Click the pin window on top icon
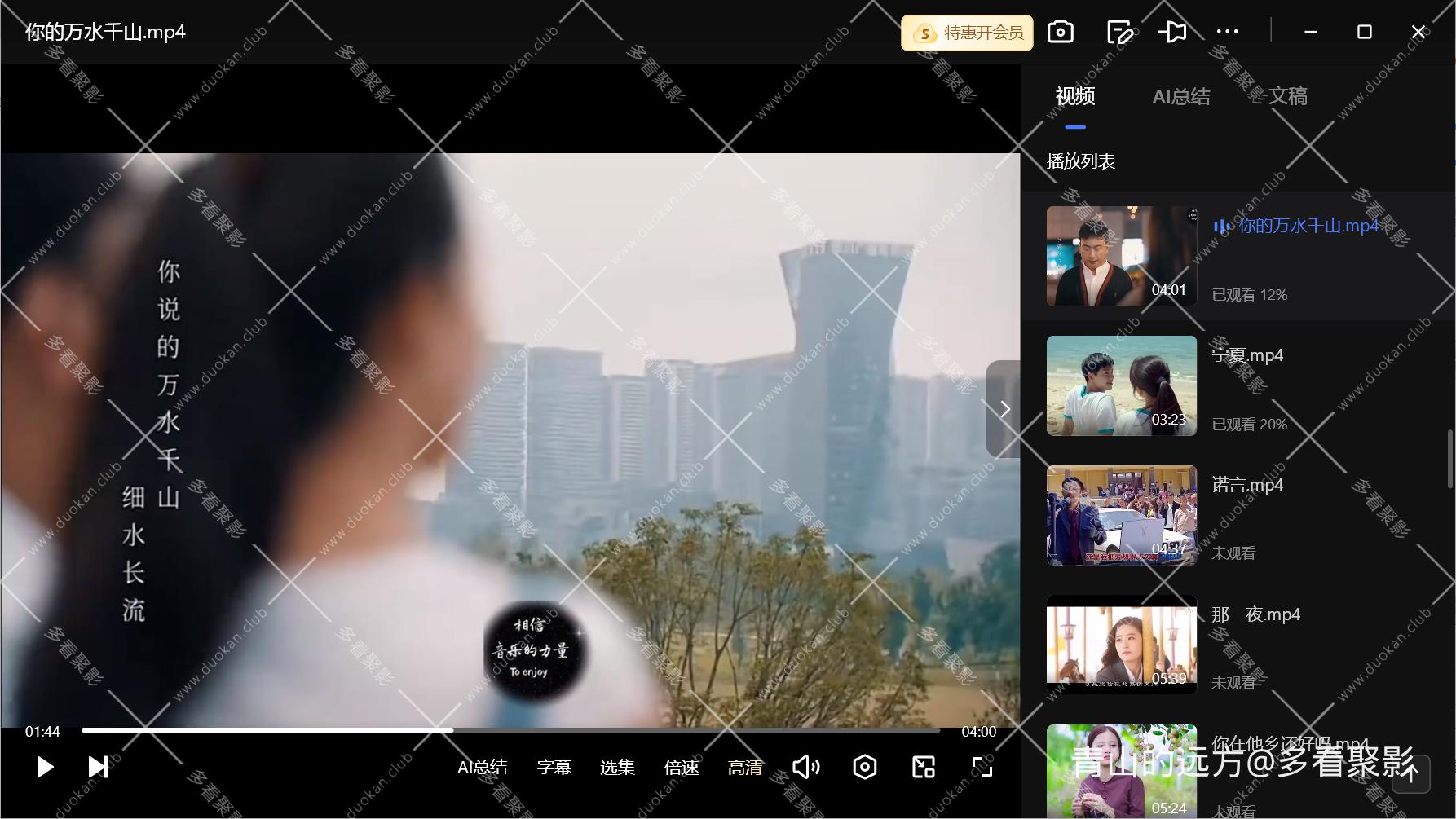The image size is (1456, 819). (1172, 33)
